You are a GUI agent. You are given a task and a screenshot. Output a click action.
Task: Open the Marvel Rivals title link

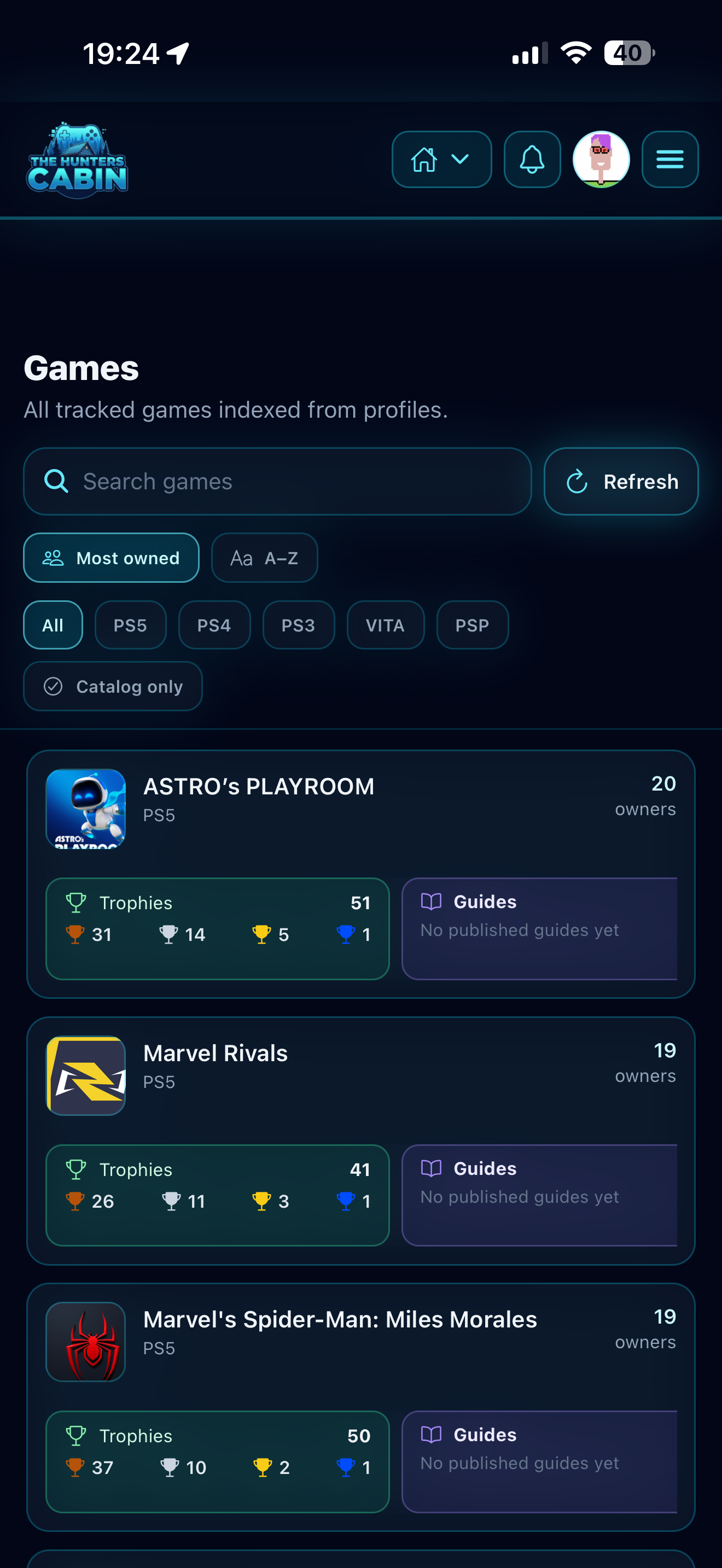(x=216, y=1053)
